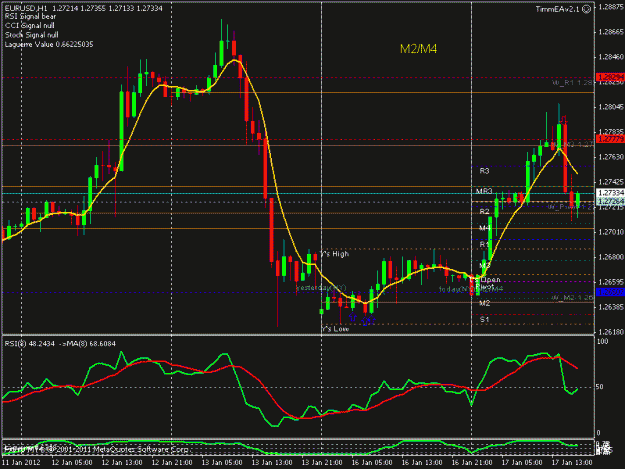Click the 1.28665 price scale value
Viewport: 625px width, 469px height.
611,32
